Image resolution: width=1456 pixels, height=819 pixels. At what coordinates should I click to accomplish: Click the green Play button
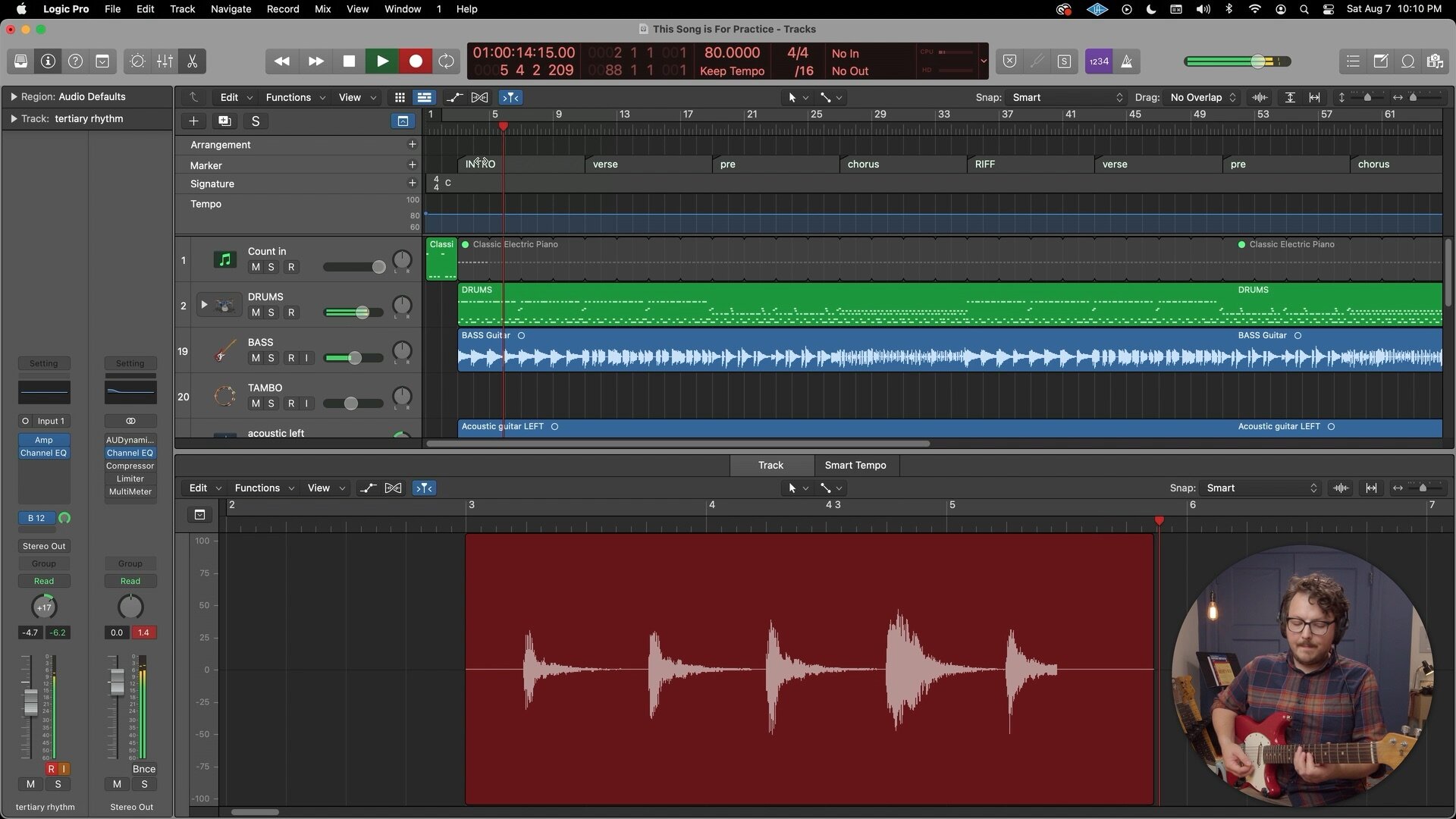click(x=382, y=61)
